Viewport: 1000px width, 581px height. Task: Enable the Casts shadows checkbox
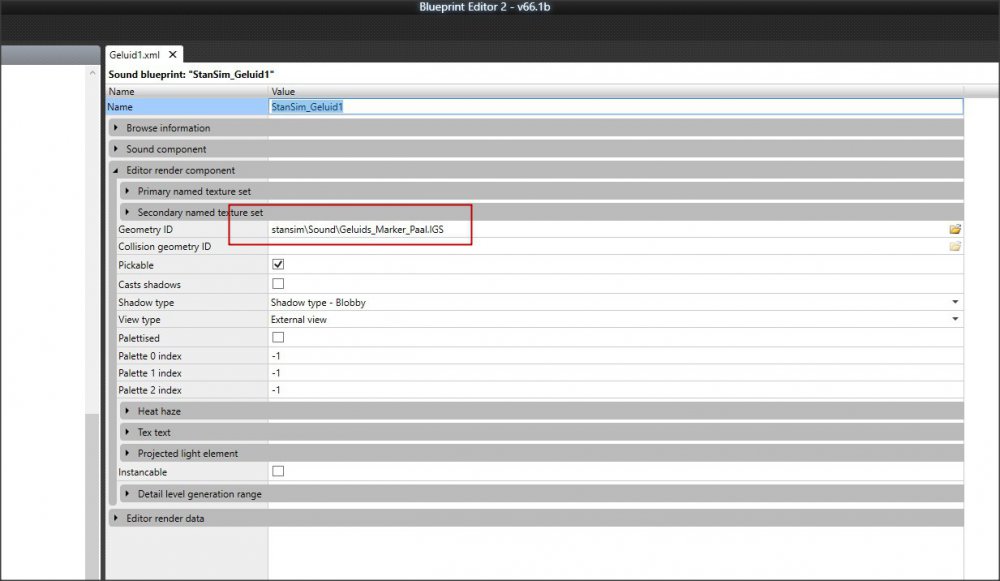coord(278,284)
